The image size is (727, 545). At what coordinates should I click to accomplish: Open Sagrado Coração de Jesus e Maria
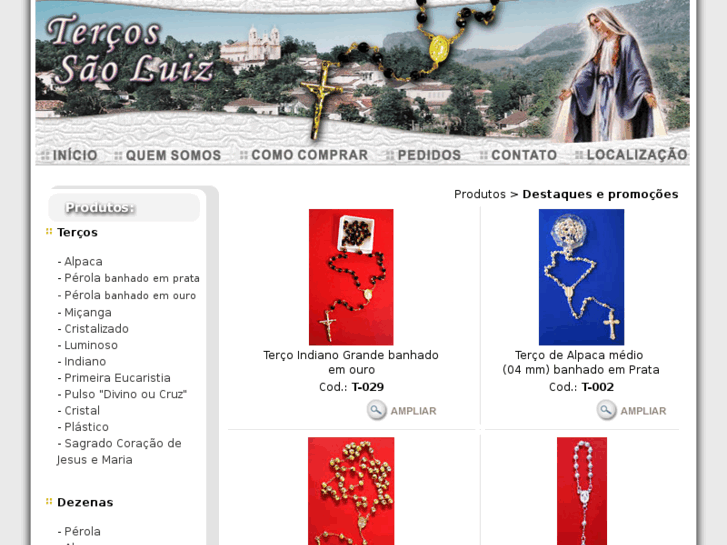coord(119,451)
